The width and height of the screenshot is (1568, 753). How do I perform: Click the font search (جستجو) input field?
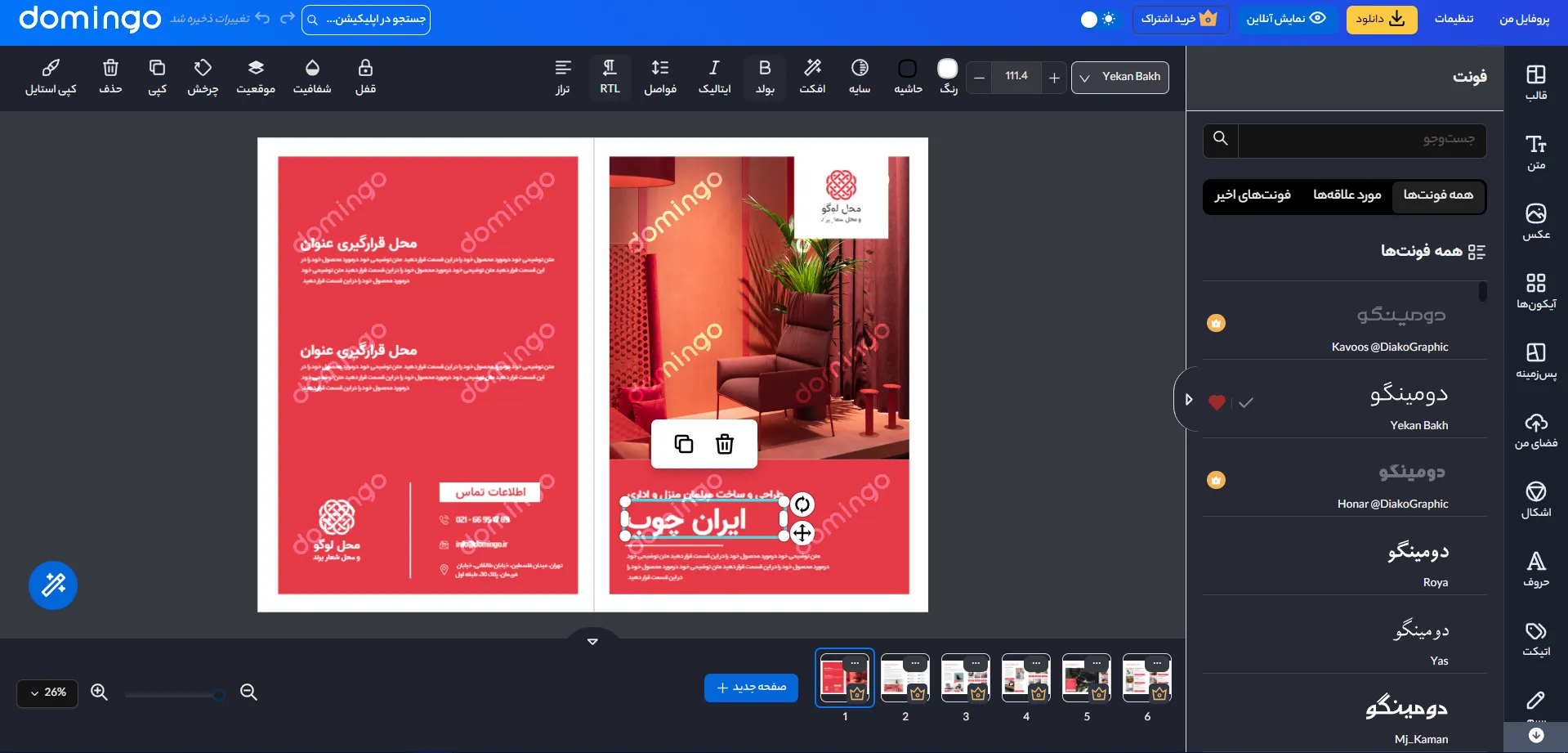tap(1361, 140)
